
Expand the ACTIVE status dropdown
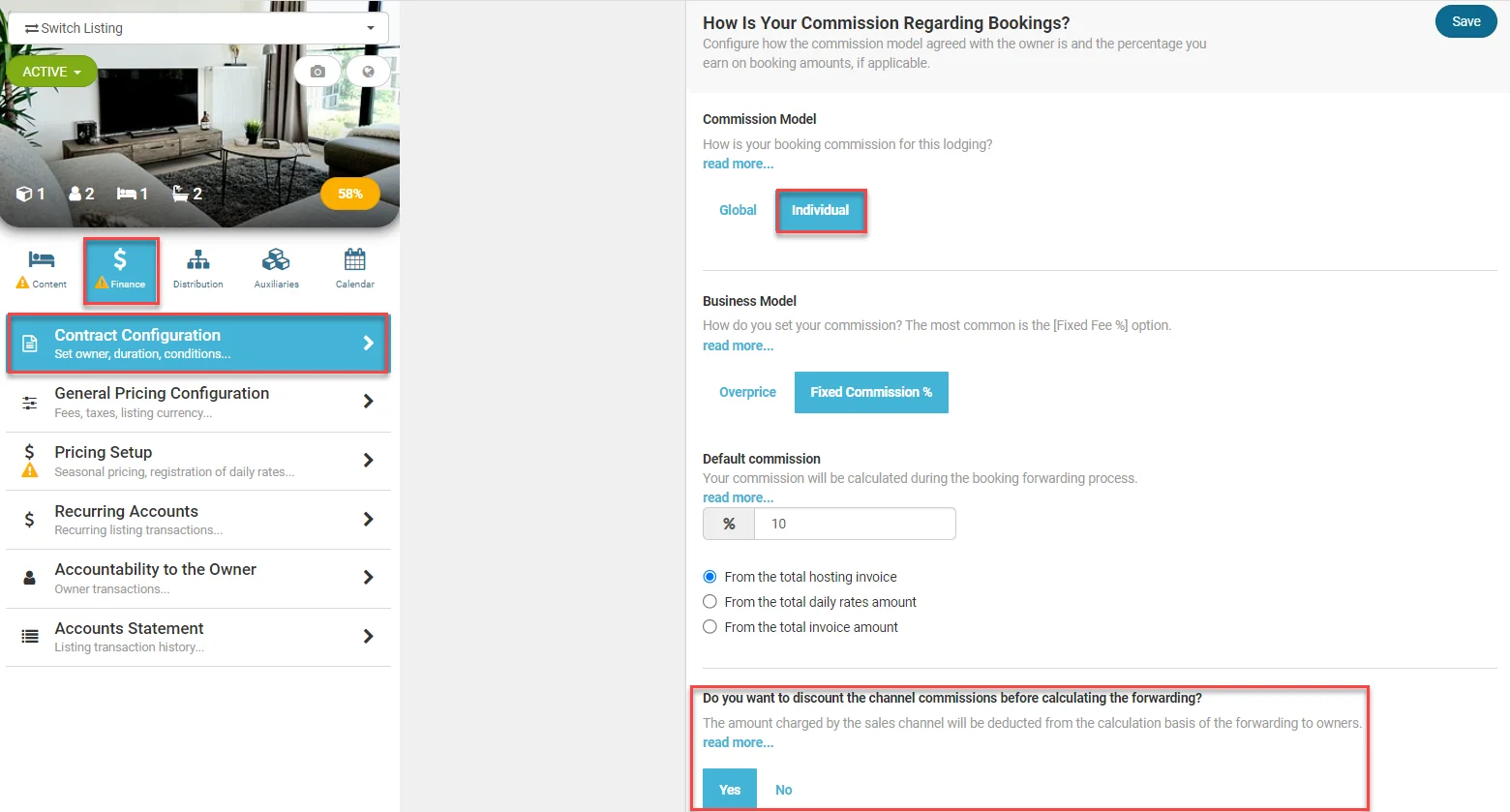click(x=52, y=72)
